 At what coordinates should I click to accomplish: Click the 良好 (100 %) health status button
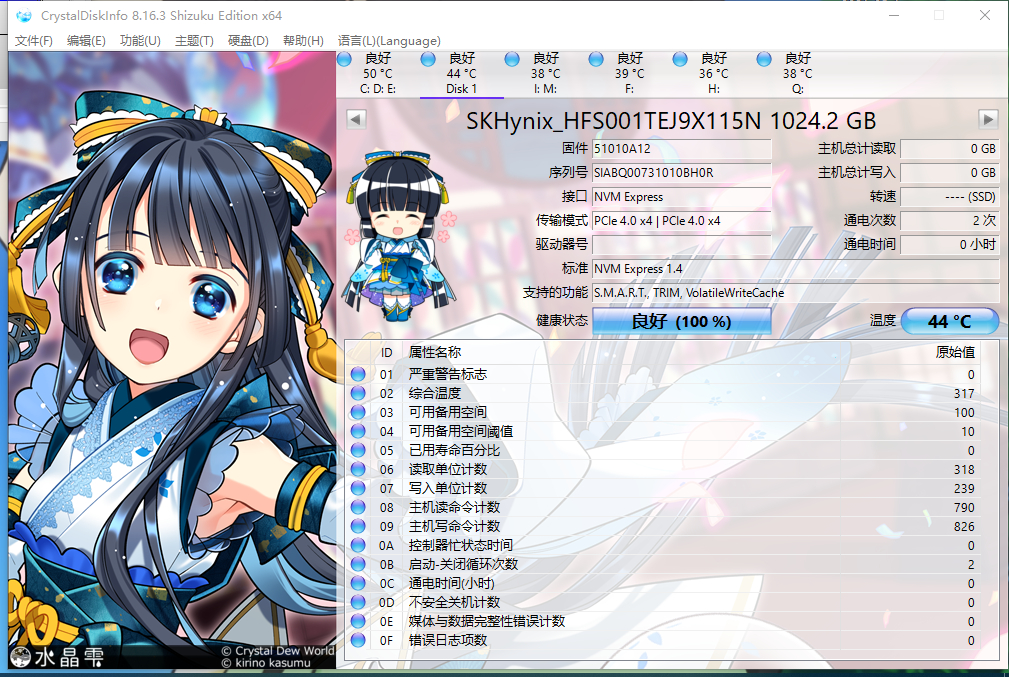[681, 320]
